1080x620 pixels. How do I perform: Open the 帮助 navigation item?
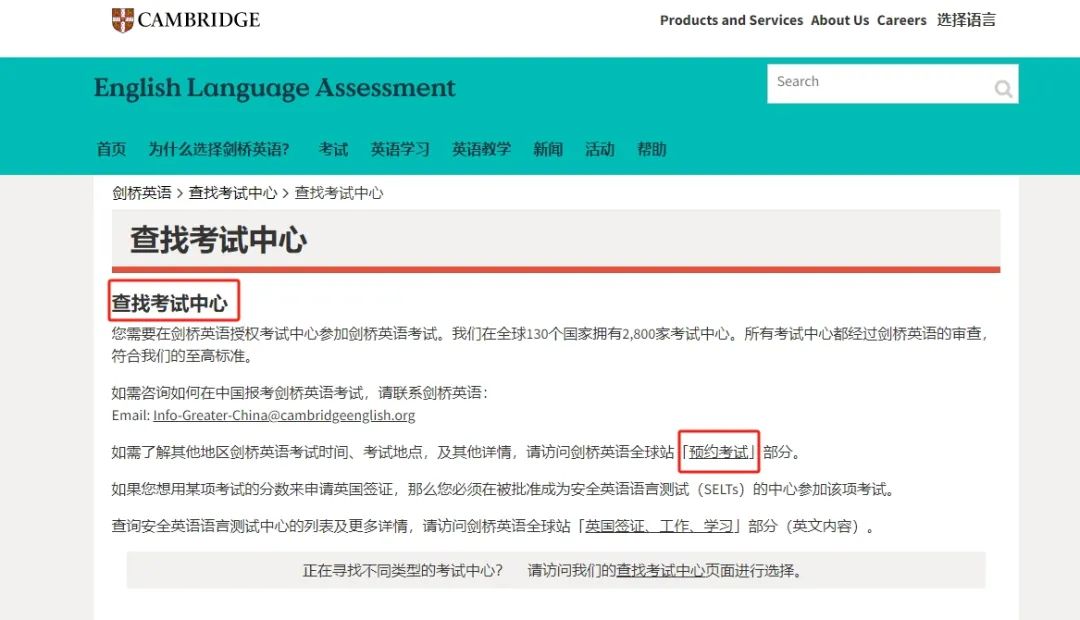(651, 149)
